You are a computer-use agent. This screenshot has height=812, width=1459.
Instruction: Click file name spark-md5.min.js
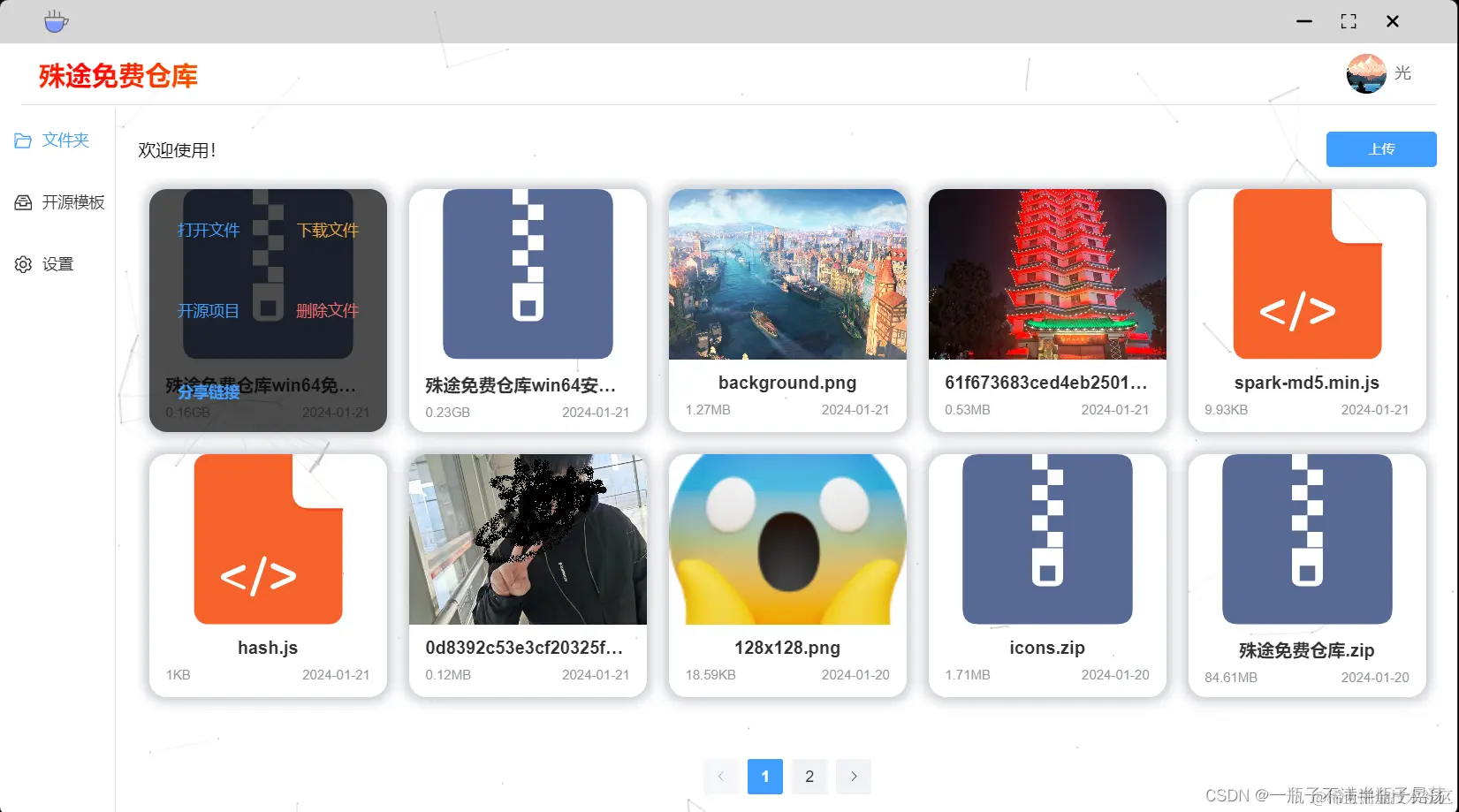click(1307, 383)
